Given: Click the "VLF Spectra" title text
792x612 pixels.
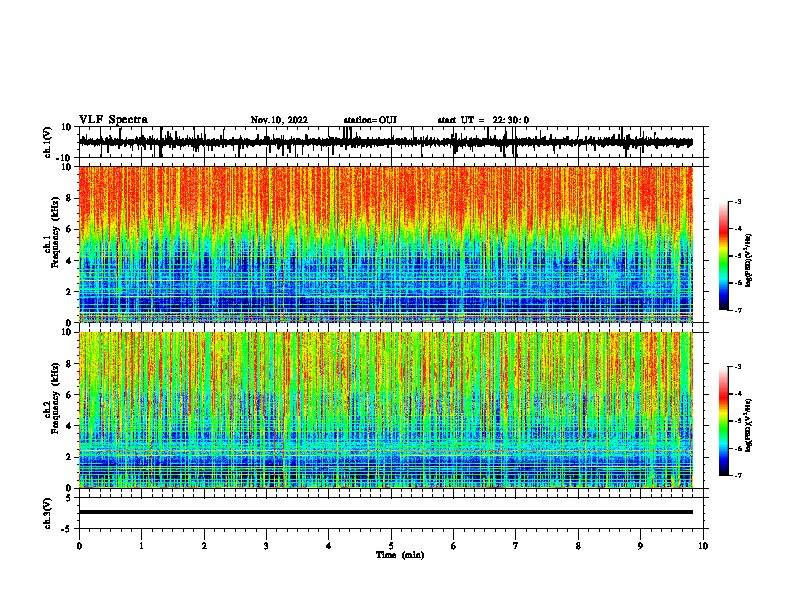Looking at the screenshot, I should pos(113,120).
